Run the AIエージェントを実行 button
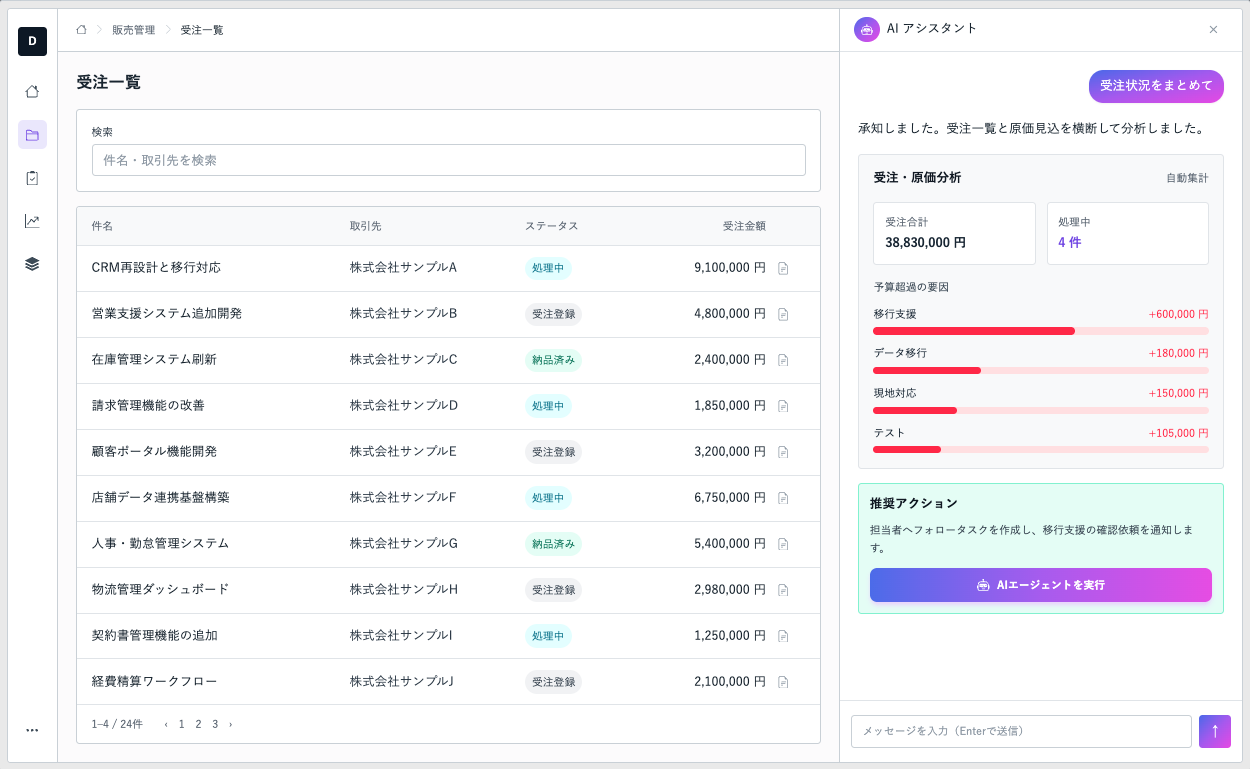The height and width of the screenshot is (769, 1250). (1040, 585)
